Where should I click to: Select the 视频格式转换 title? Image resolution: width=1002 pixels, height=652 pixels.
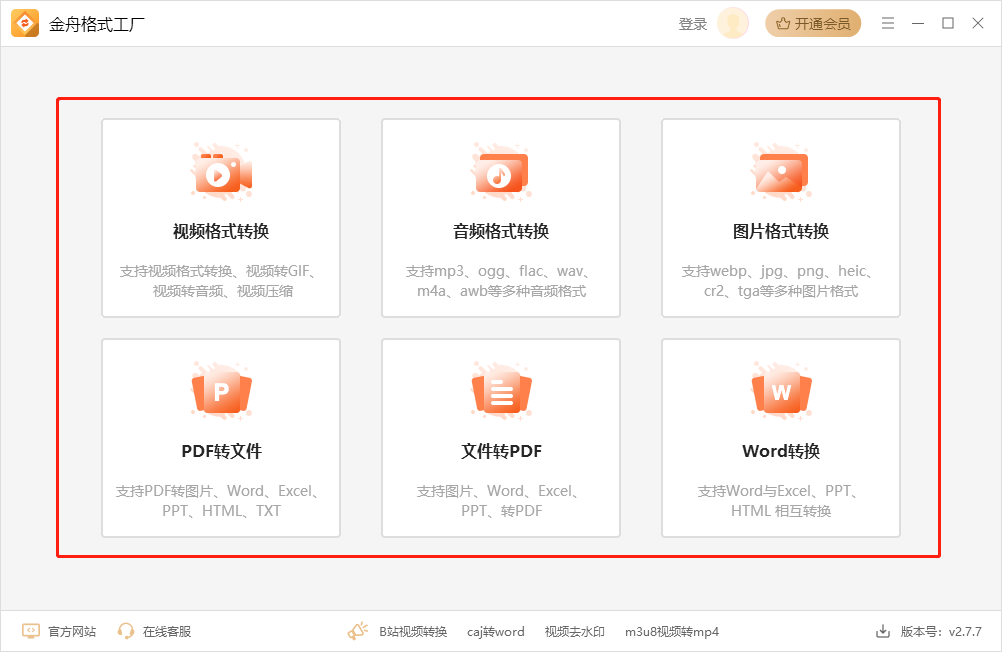click(221, 231)
